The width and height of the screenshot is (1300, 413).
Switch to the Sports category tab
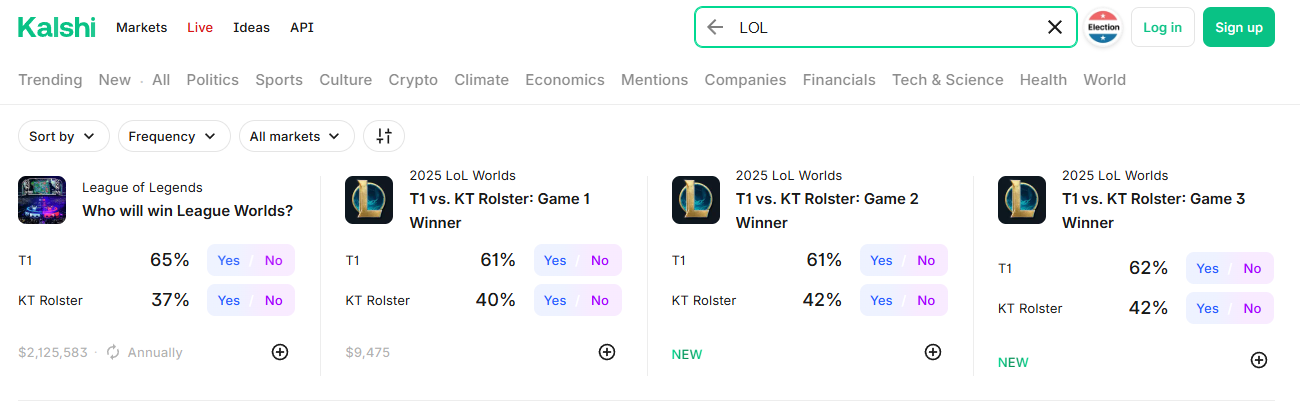point(279,80)
